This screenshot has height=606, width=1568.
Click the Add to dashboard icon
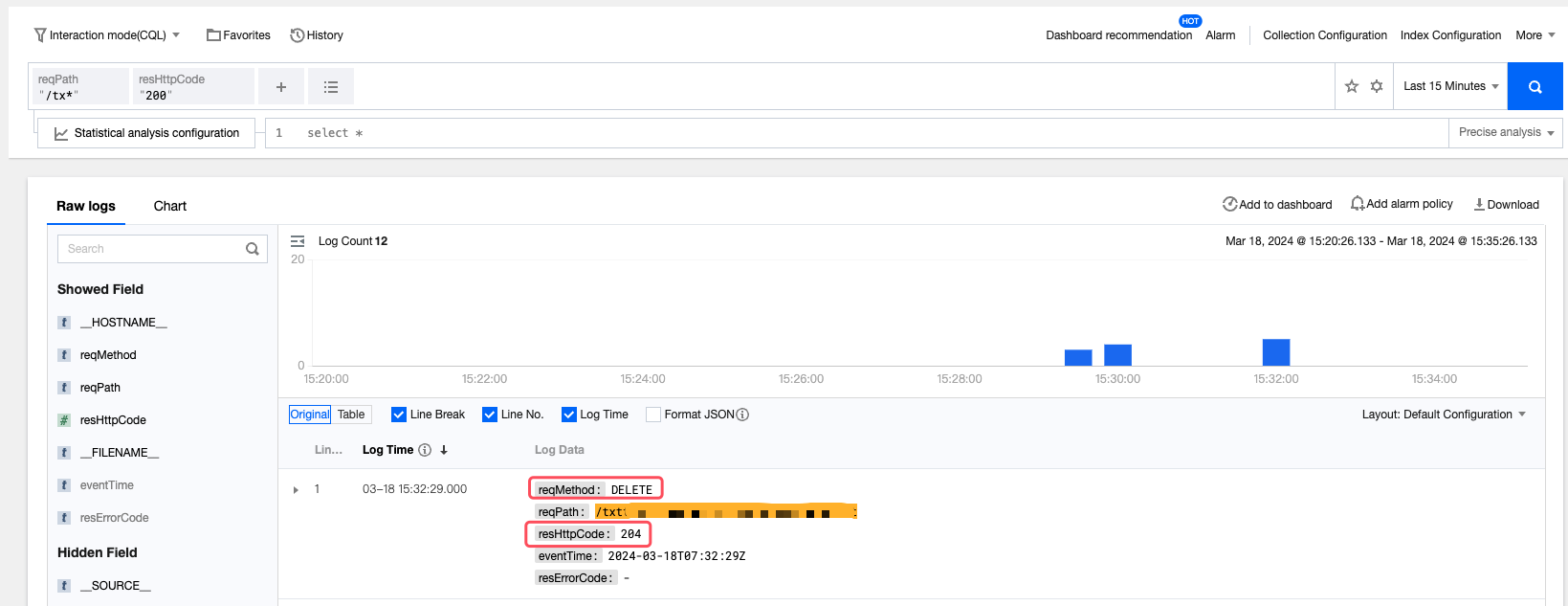click(x=1229, y=204)
